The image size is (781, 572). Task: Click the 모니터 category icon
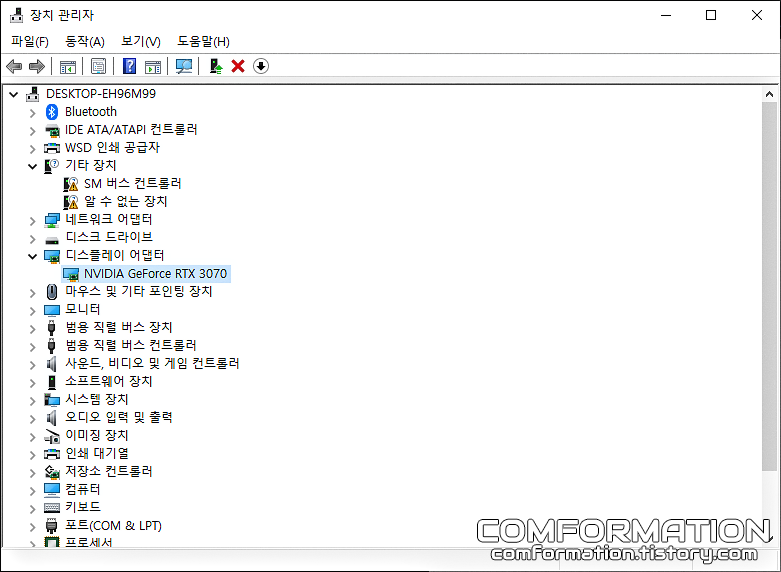click(x=52, y=310)
